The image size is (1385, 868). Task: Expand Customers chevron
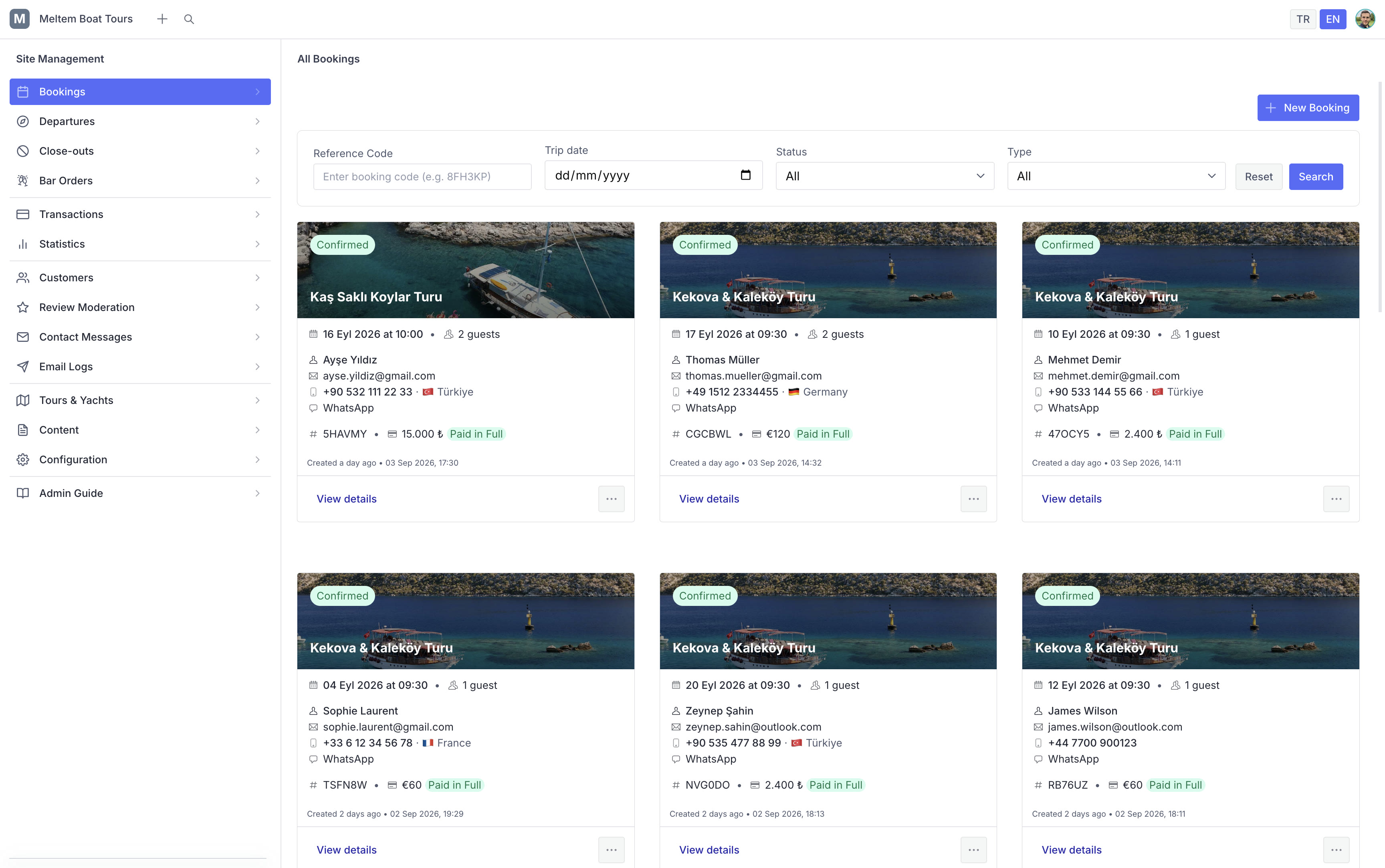point(257,278)
